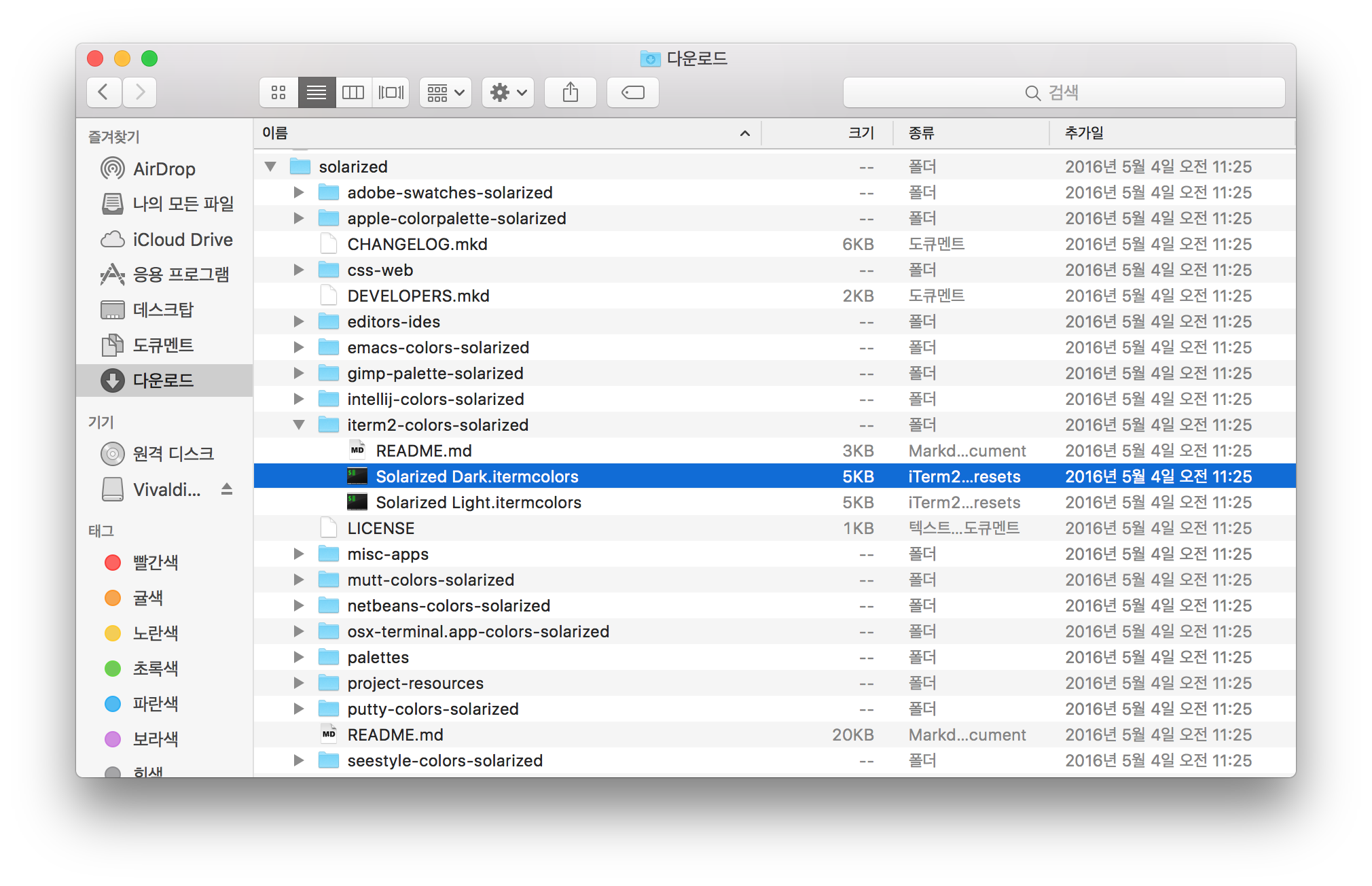Open iCloud Drive from the sidebar

point(182,240)
